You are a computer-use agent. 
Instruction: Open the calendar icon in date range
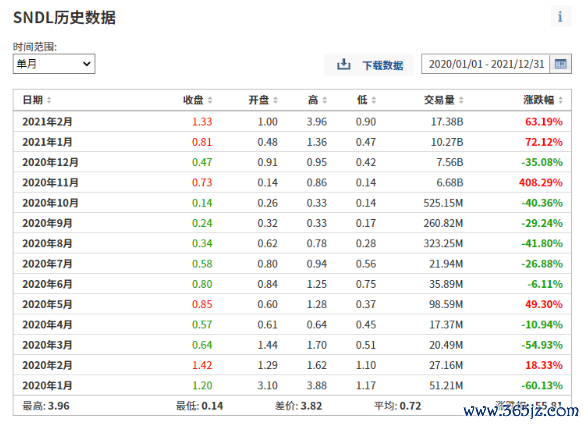(x=561, y=64)
